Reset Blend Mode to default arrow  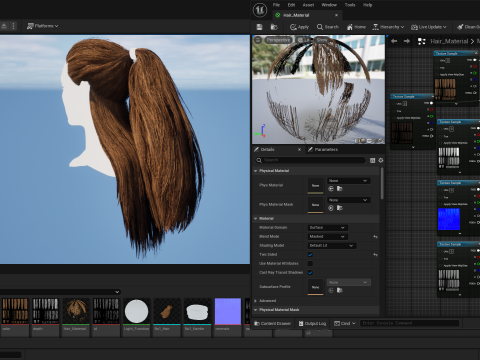tap(375, 237)
